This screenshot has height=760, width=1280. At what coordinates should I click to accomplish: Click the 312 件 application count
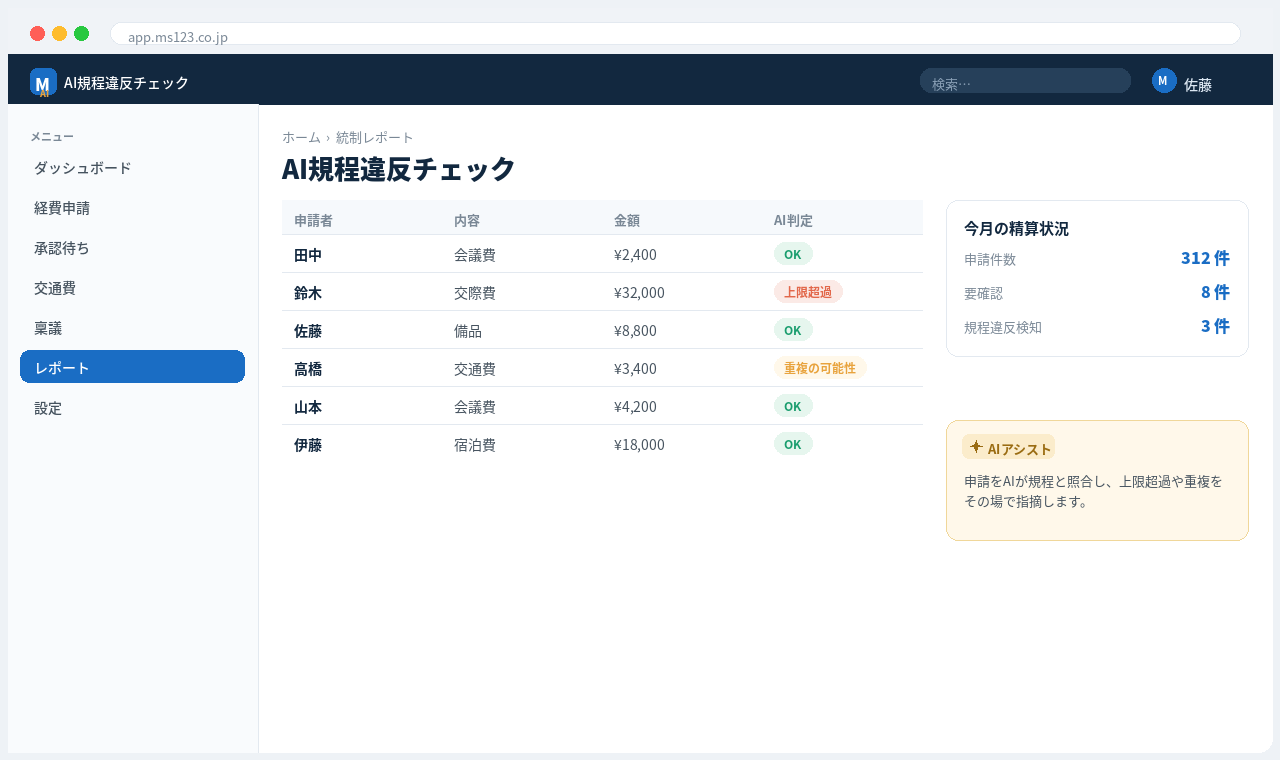(1205, 258)
